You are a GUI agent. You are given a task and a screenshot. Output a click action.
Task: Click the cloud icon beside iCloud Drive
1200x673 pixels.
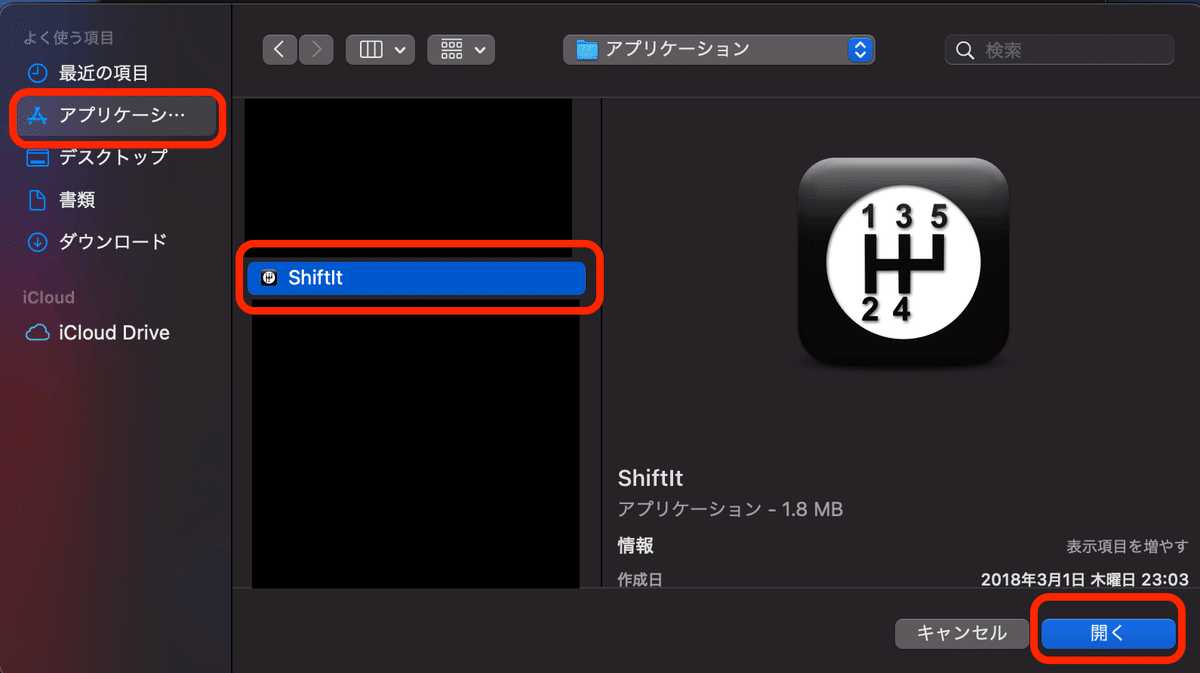pos(37,333)
